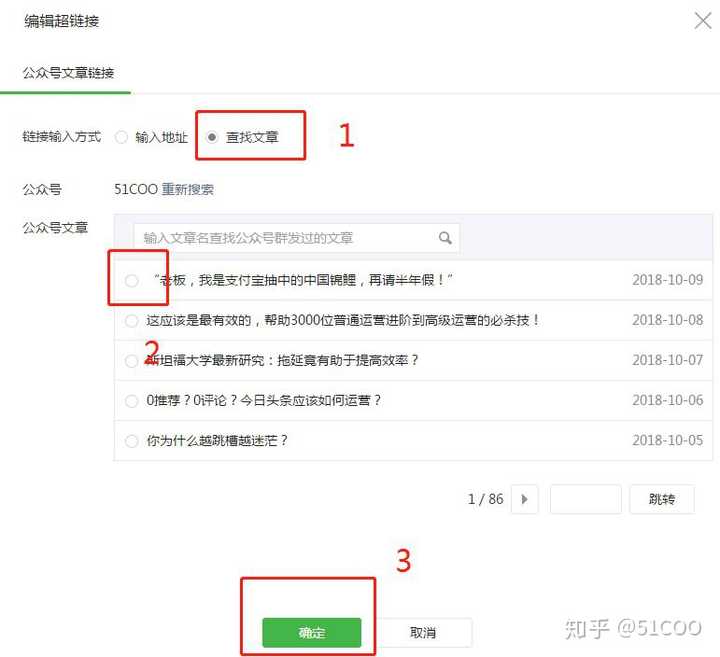Click title 我是支付宝抽中的中国锦鲤
This screenshot has height=657, width=720.
303,280
